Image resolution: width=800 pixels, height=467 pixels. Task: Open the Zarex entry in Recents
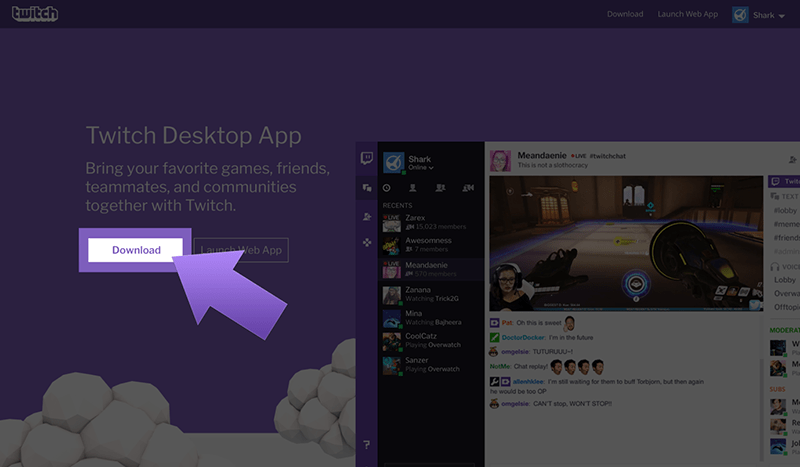[431, 223]
